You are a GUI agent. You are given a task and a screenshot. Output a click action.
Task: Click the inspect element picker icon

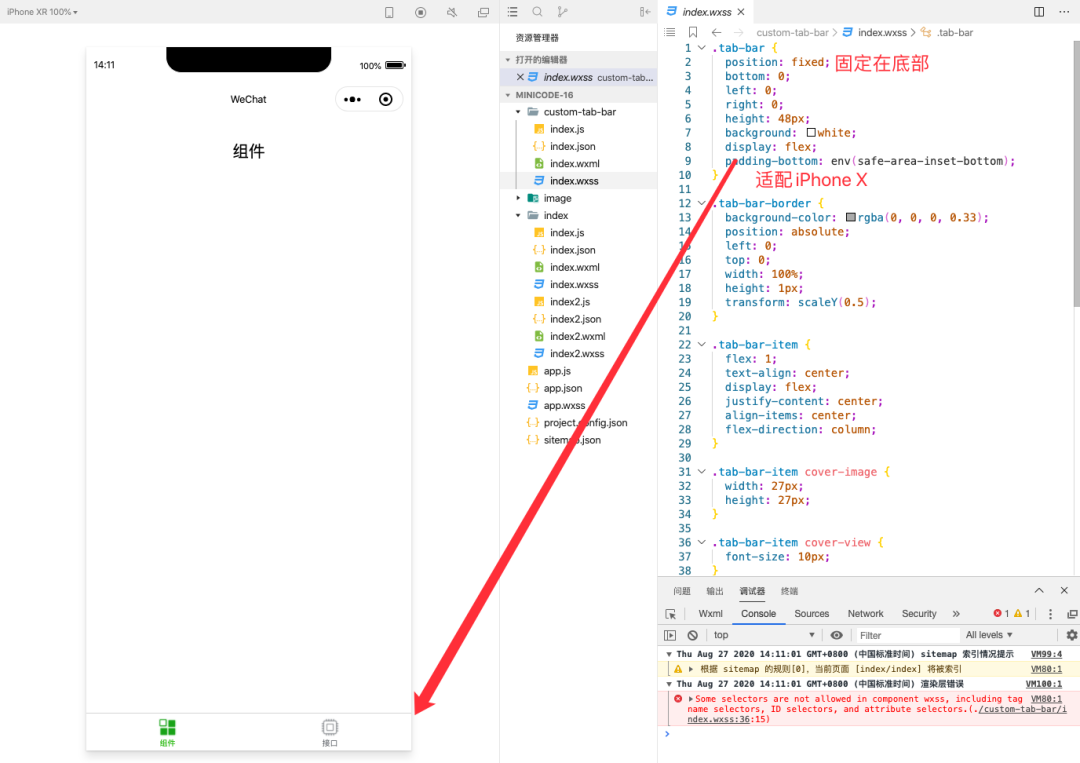(x=670, y=614)
